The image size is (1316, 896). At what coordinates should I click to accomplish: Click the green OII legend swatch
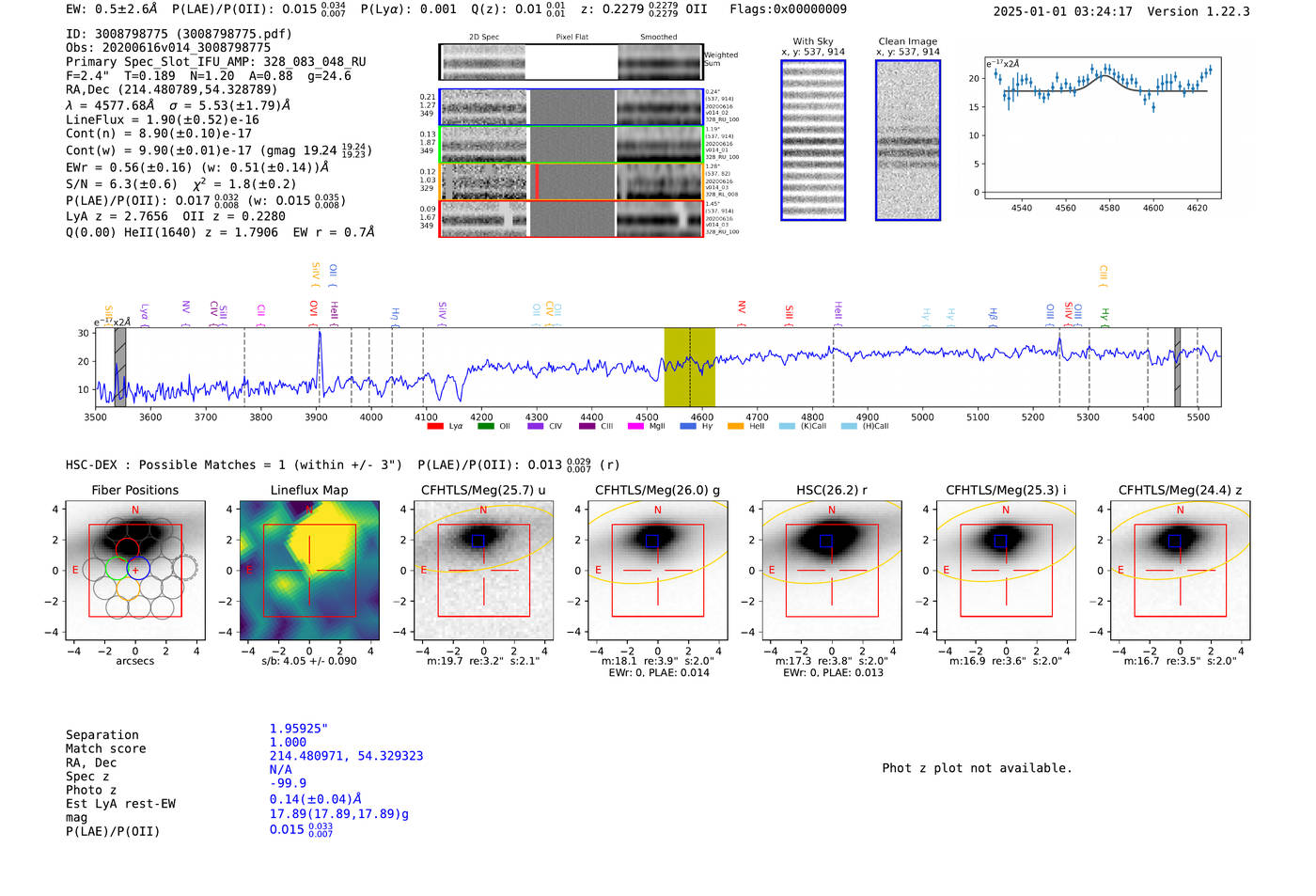pyautogui.click(x=485, y=426)
